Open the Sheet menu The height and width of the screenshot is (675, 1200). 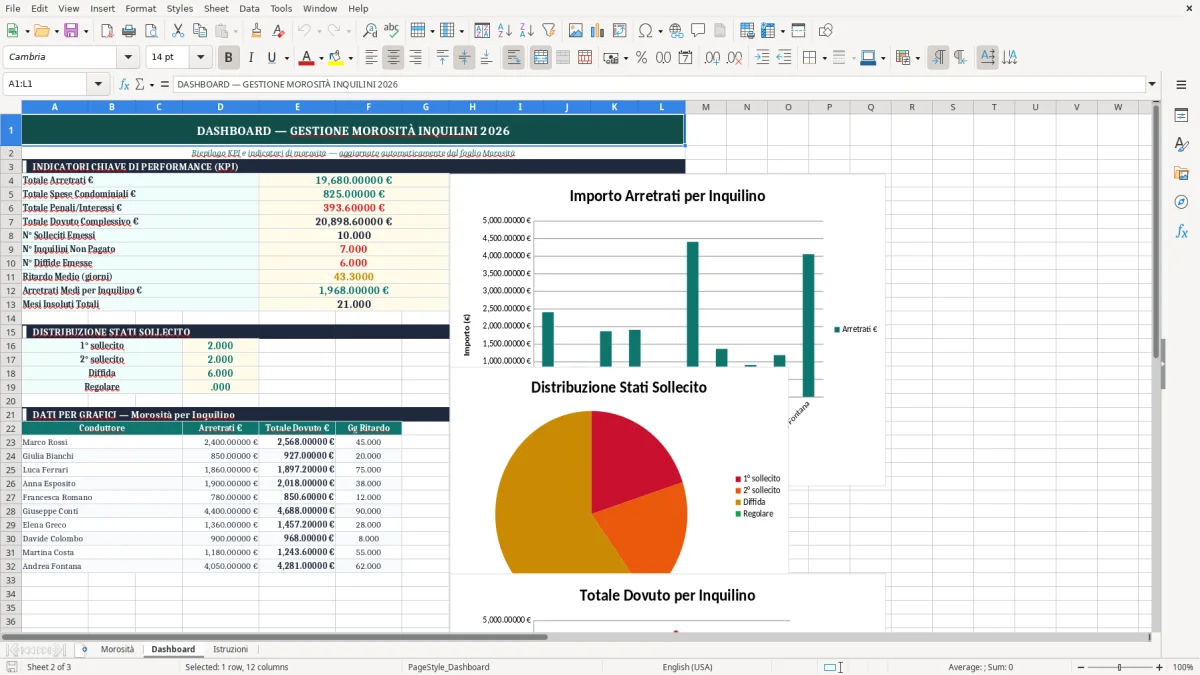click(x=216, y=8)
